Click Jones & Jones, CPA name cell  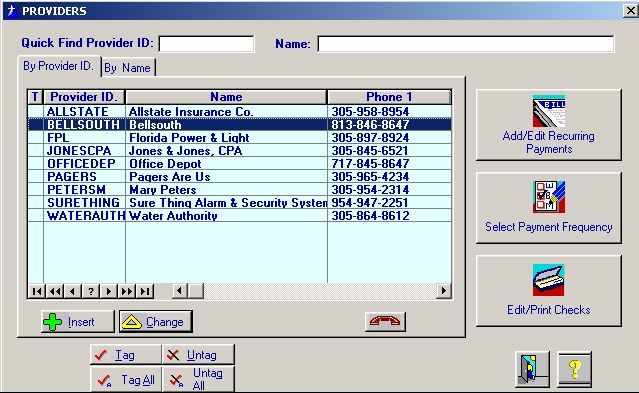226,150
